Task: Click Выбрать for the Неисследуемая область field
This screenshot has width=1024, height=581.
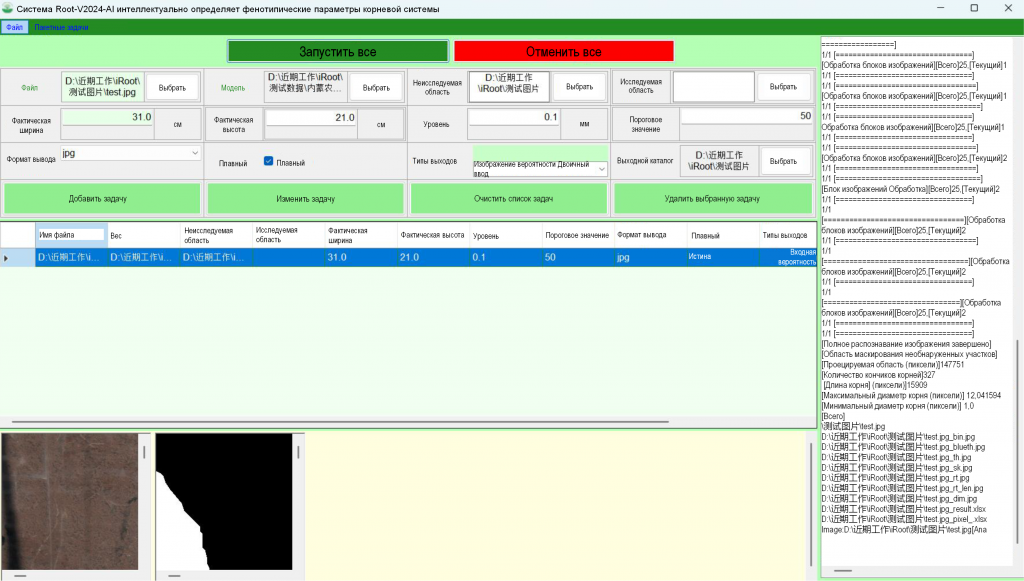Action: pos(579,87)
